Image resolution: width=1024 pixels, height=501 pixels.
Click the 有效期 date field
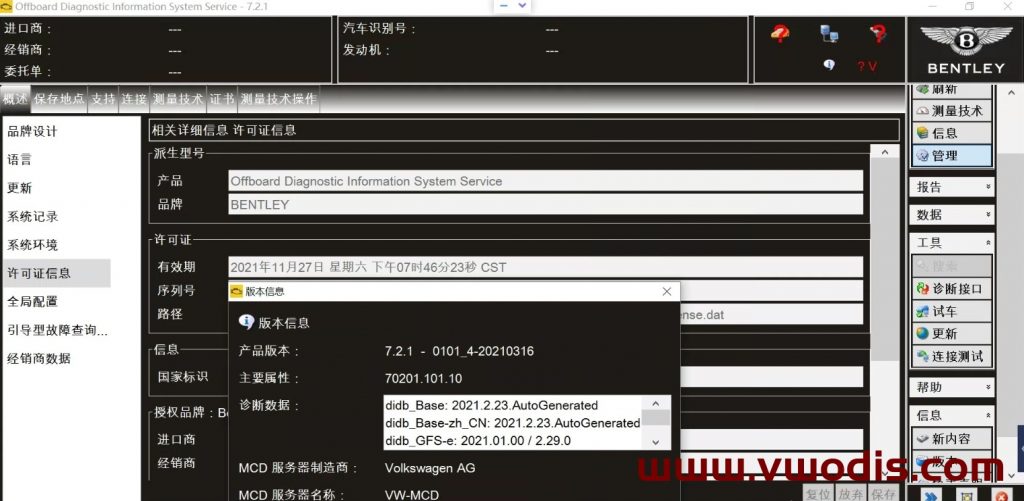(x=545, y=267)
